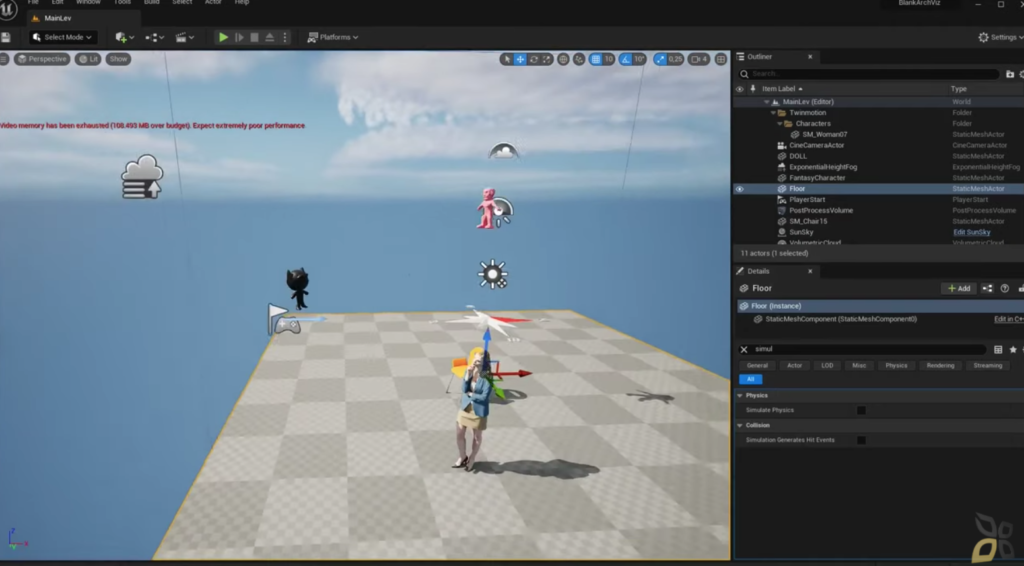
Task: Select the Scale tool in viewport toolbar
Action: [547, 59]
